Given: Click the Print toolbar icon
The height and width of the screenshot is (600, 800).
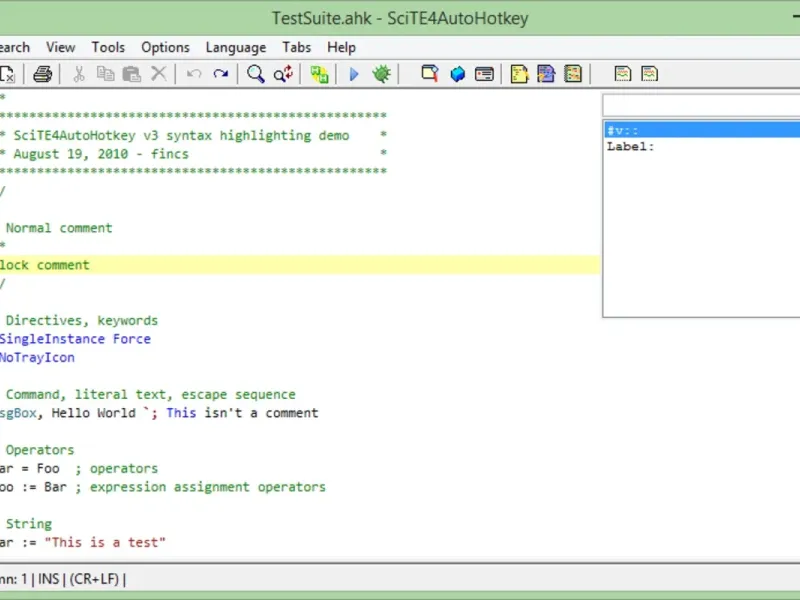Looking at the screenshot, I should 42,74.
